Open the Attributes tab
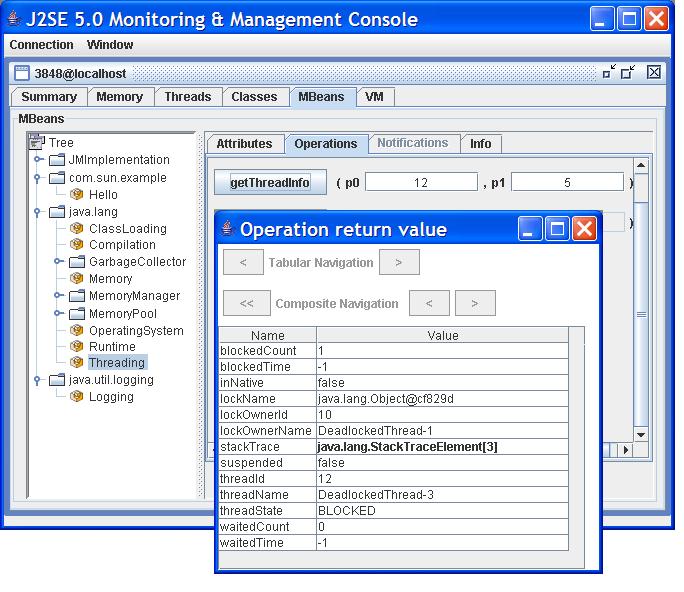Viewport: 684px width, 592px height. [244, 144]
